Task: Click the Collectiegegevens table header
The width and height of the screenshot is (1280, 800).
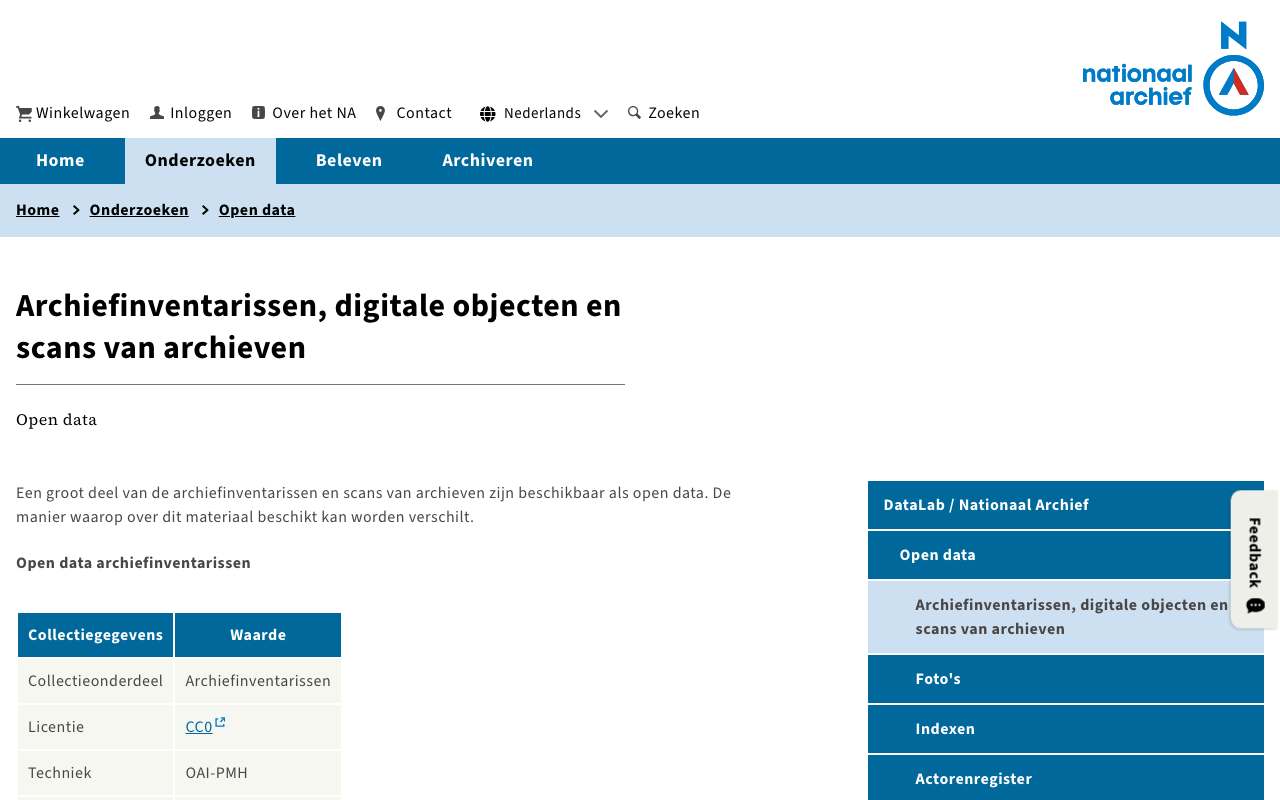Action: (96, 635)
